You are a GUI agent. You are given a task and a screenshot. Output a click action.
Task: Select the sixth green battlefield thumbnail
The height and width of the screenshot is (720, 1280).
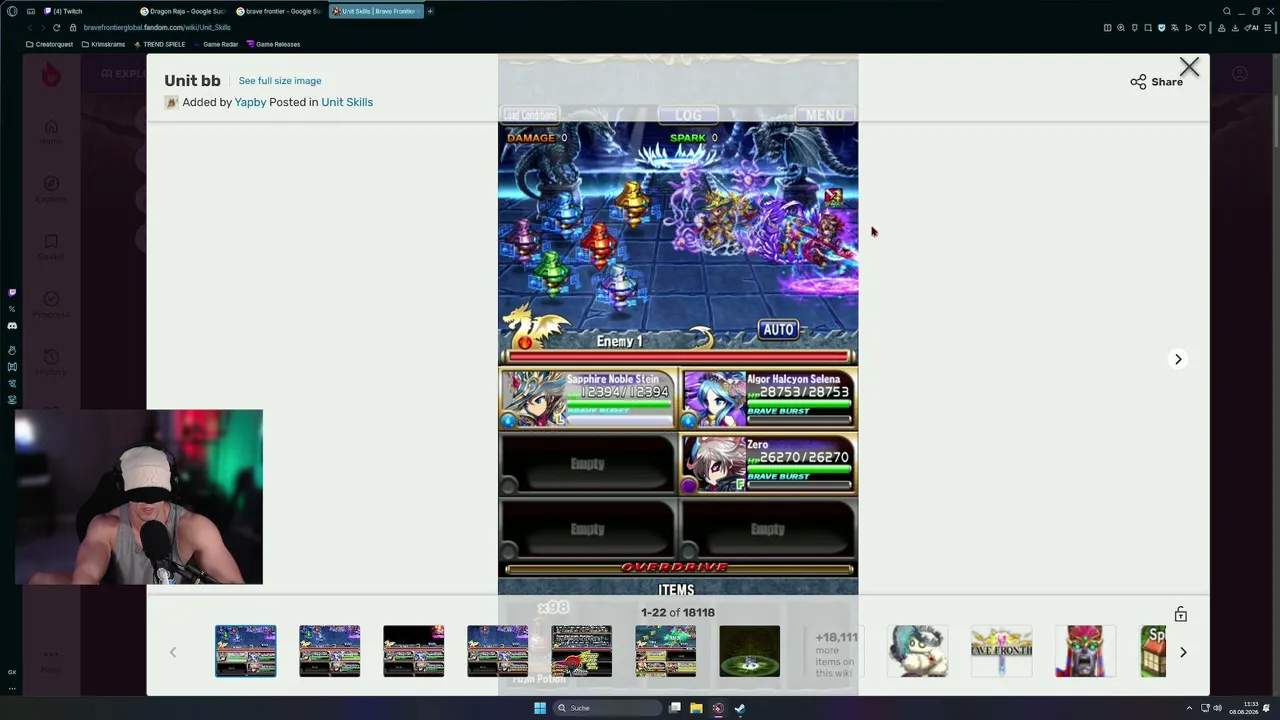[666, 651]
